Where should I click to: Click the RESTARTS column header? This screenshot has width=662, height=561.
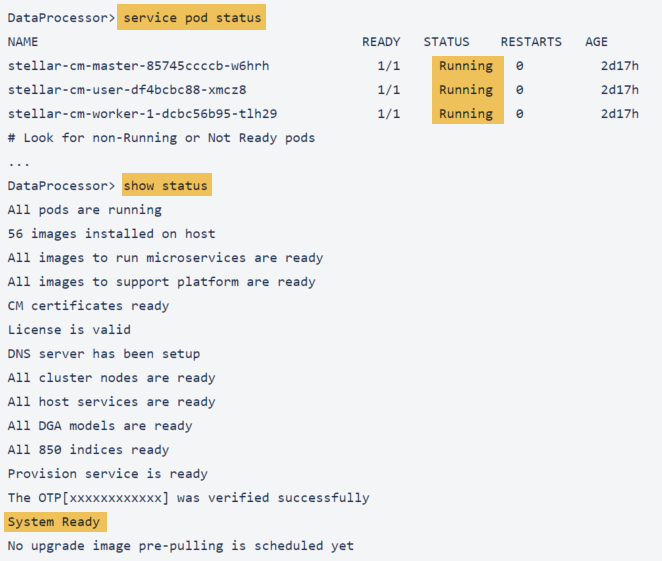(x=531, y=42)
